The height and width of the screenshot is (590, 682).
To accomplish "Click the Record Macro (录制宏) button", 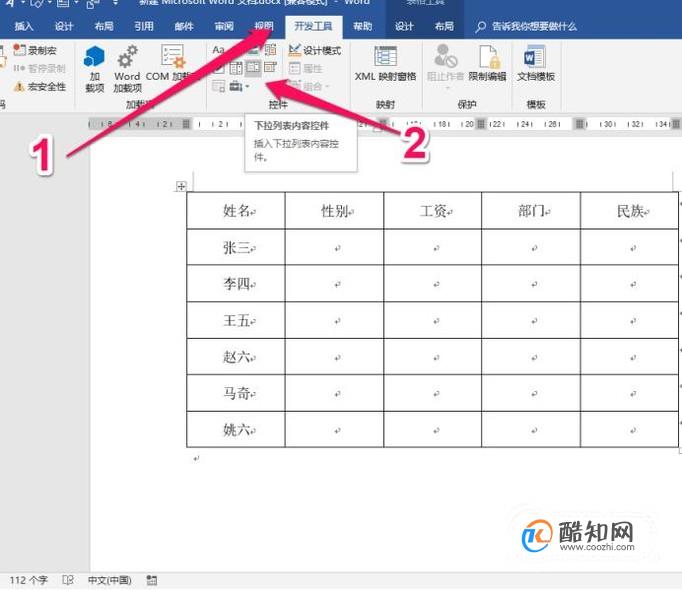I will click(x=35, y=50).
